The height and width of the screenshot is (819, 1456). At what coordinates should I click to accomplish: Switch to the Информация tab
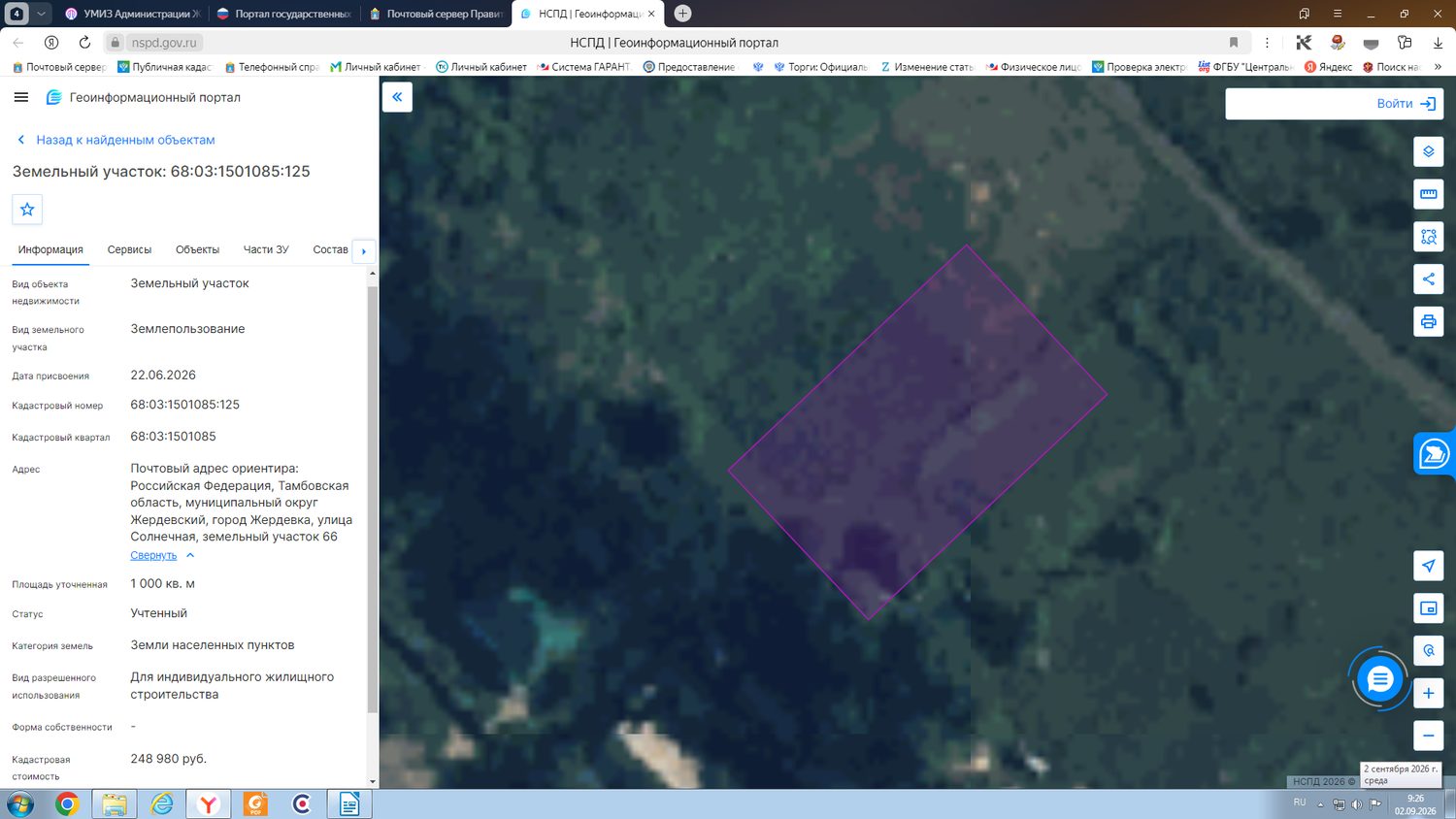50,249
